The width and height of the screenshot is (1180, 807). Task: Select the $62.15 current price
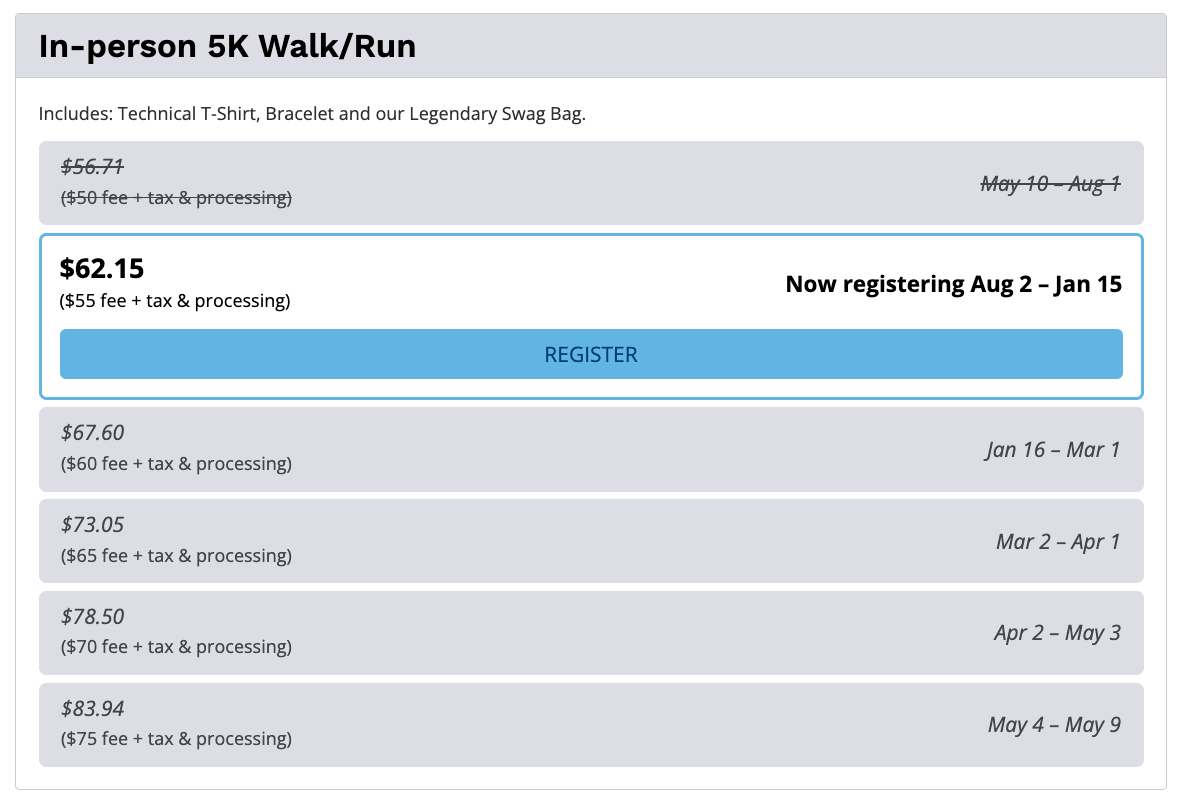pos(102,269)
